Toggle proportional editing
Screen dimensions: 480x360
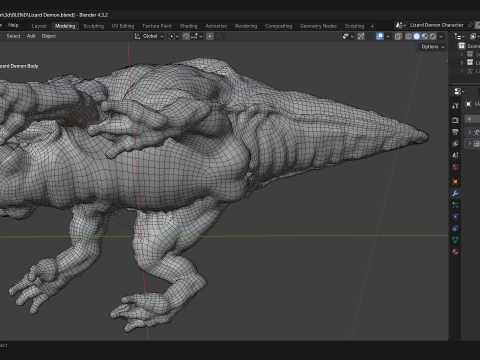coord(210,36)
